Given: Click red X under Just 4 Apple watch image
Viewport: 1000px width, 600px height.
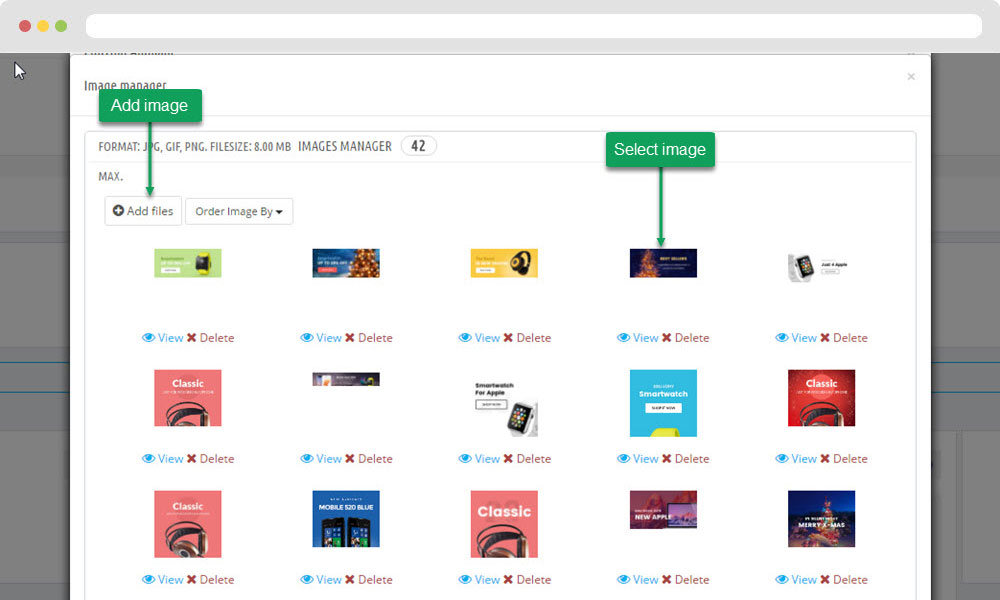Looking at the screenshot, I should [826, 338].
